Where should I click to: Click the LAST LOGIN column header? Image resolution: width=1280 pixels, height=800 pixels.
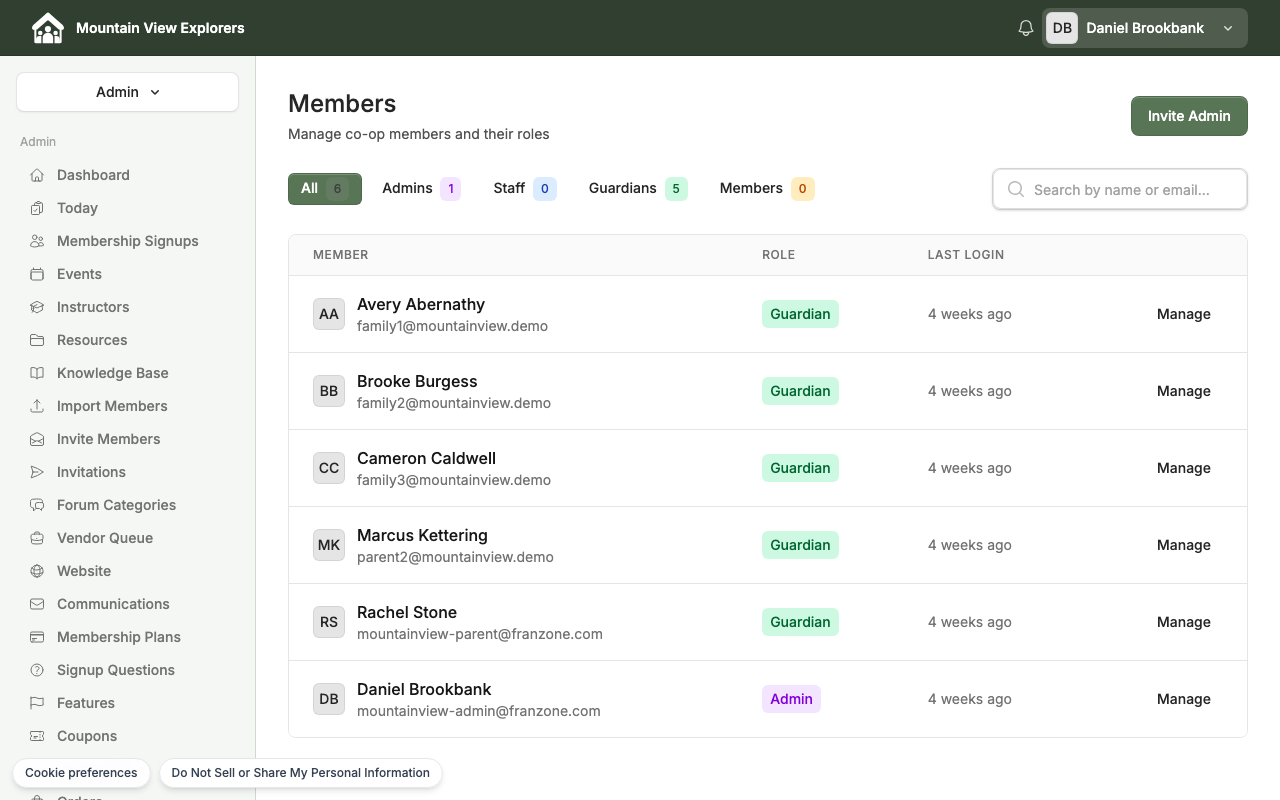click(x=966, y=255)
